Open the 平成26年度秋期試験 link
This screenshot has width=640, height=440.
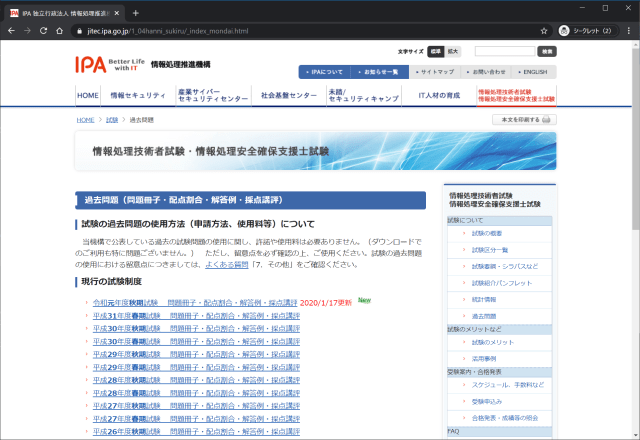[x=196, y=431]
